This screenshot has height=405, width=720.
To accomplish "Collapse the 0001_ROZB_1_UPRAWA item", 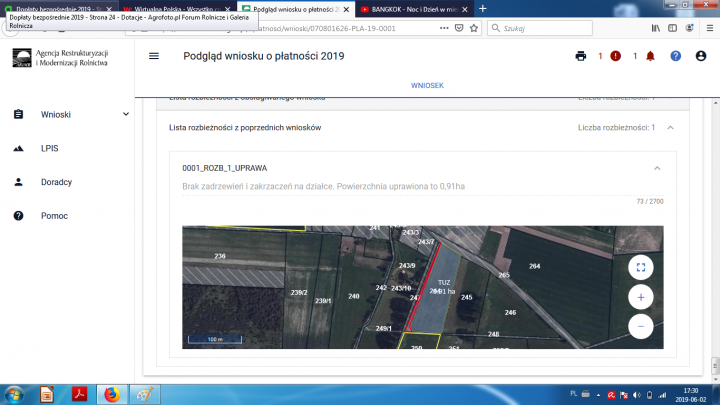I will click(657, 169).
